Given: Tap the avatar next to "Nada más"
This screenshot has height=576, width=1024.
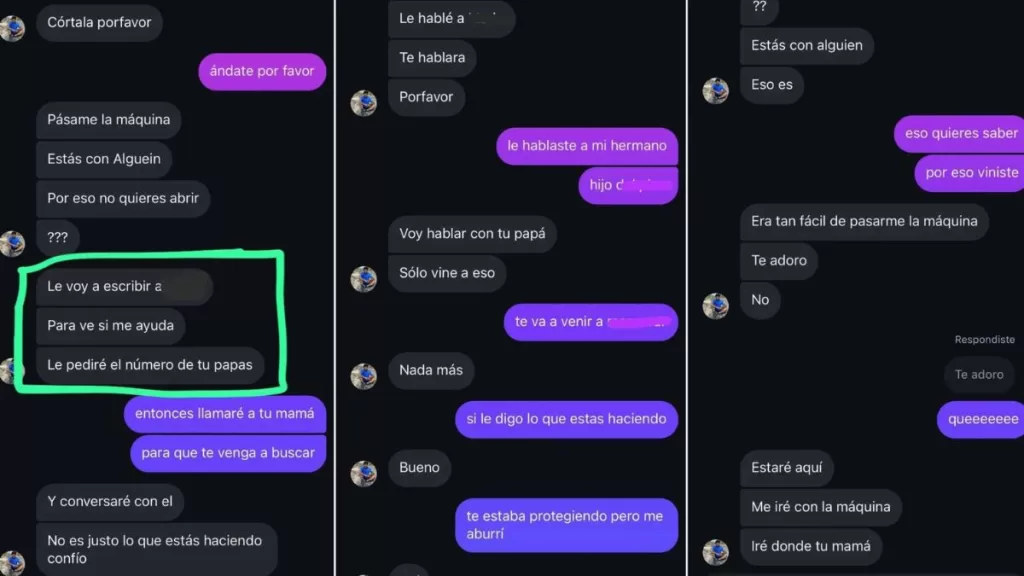Looking at the screenshot, I should 364,376.
